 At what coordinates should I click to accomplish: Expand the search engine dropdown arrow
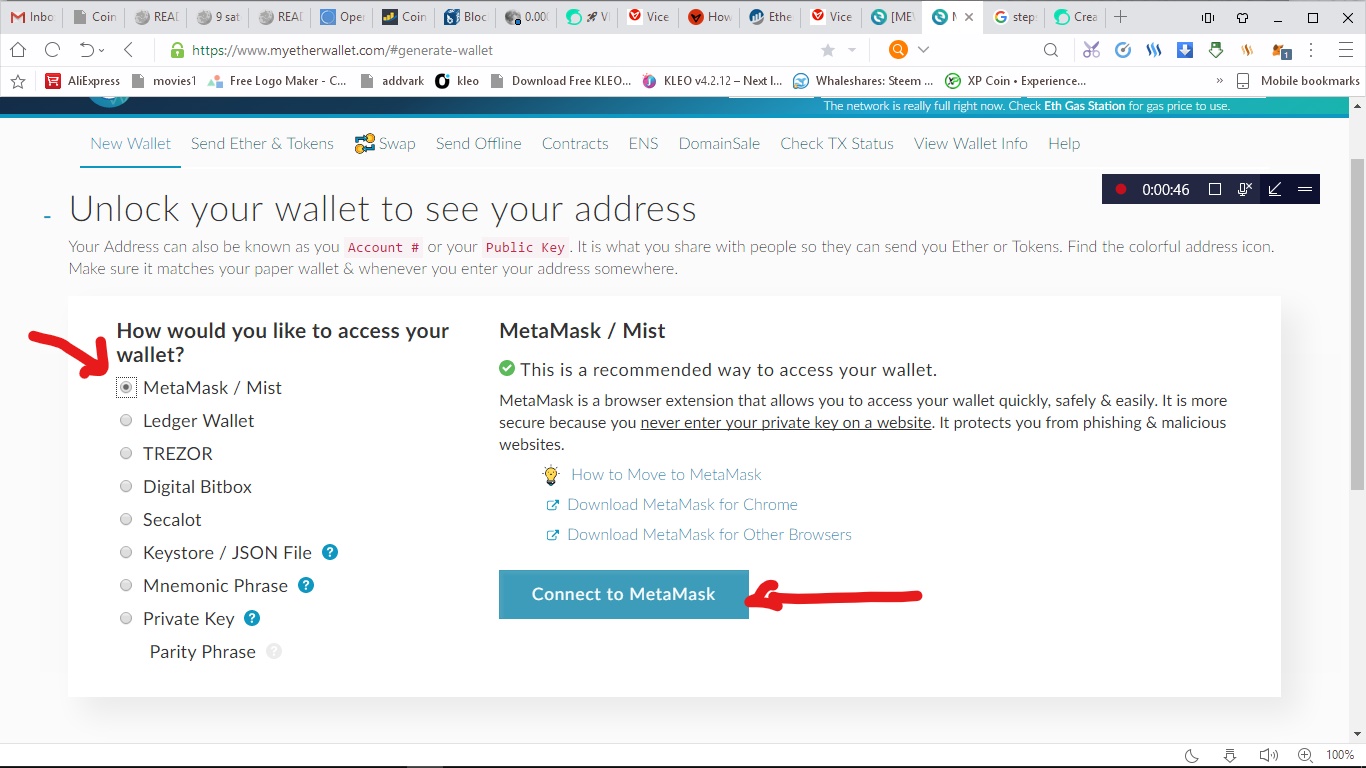[923, 50]
